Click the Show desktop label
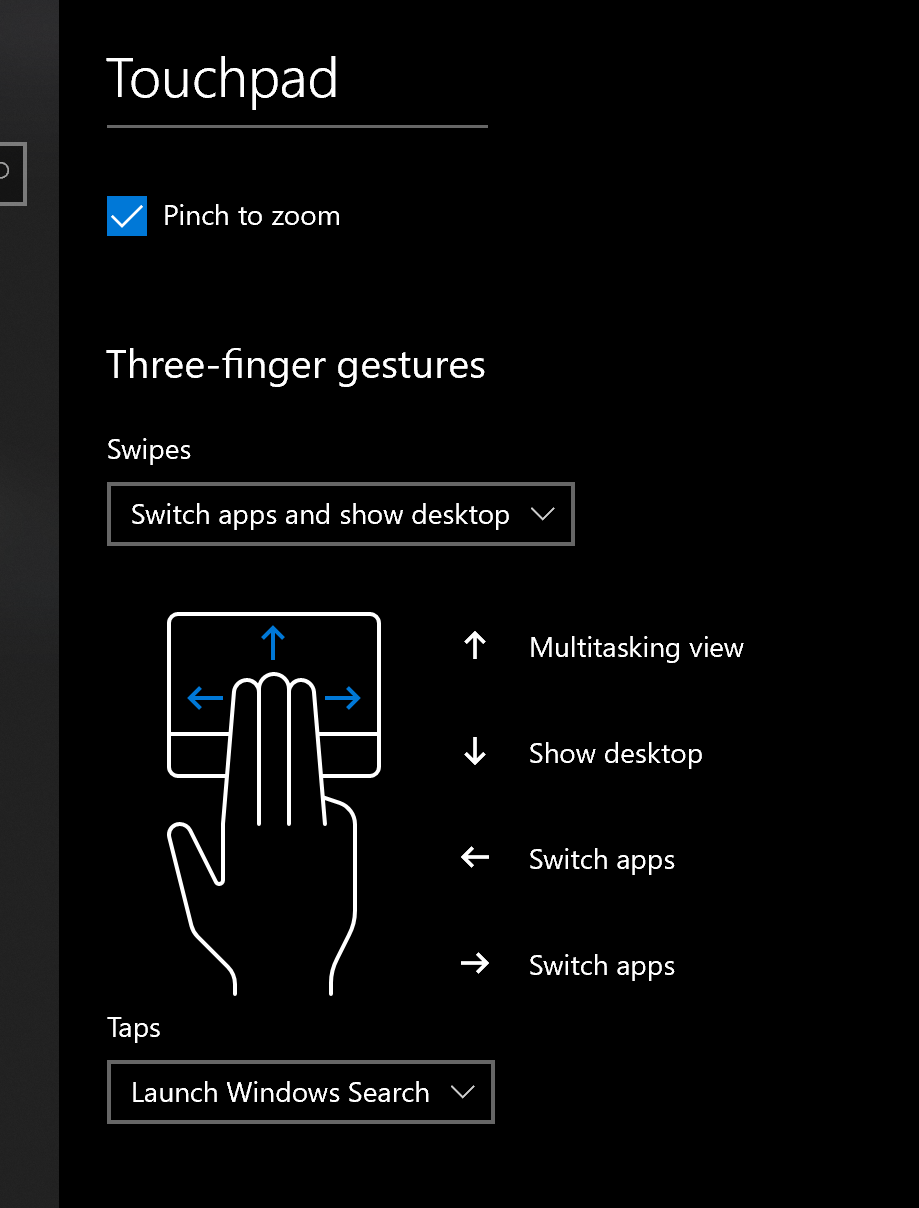The width and height of the screenshot is (919, 1208). coord(615,753)
